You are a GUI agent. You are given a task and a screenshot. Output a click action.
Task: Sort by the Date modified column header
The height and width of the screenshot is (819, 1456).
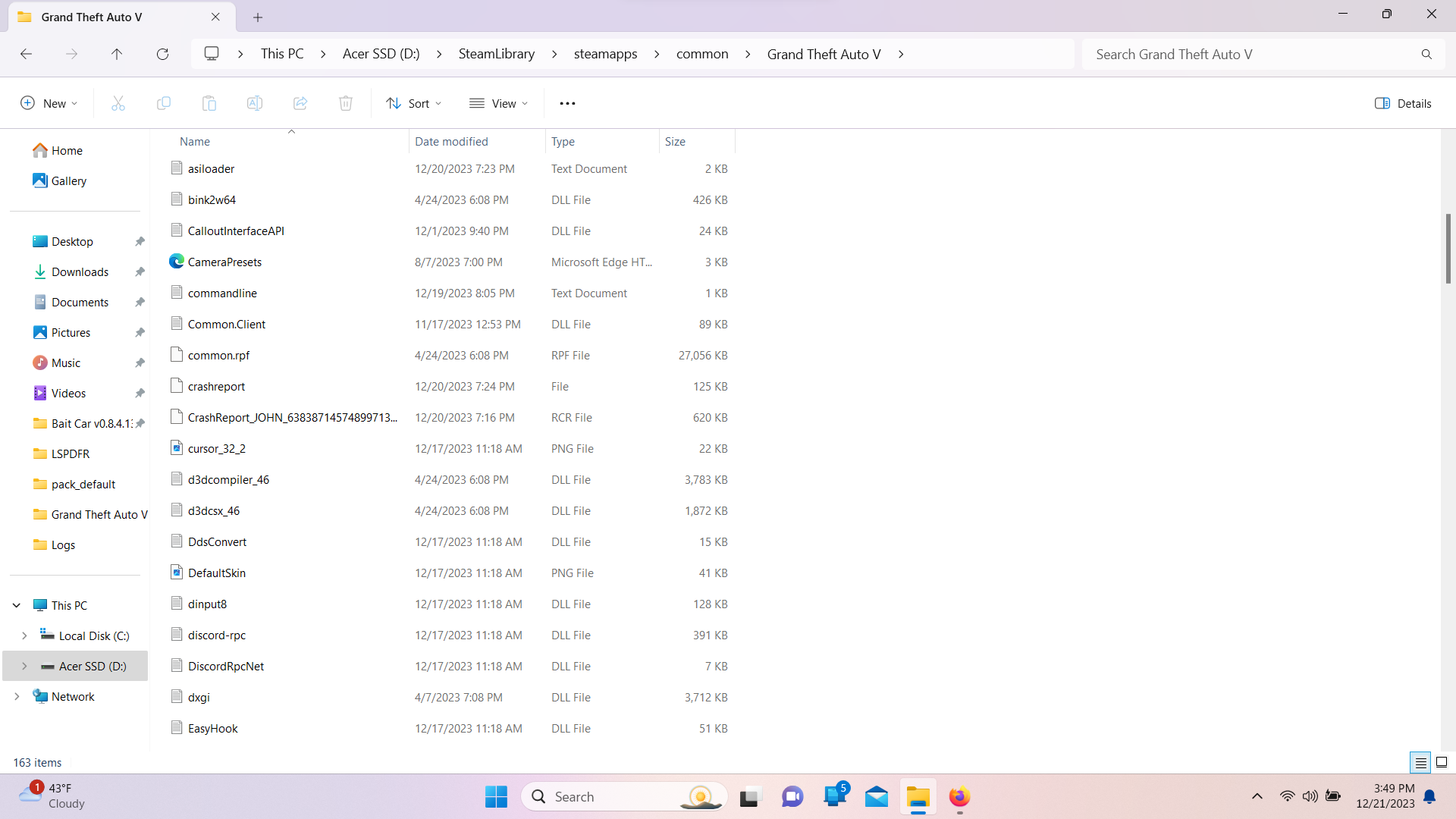point(451,141)
